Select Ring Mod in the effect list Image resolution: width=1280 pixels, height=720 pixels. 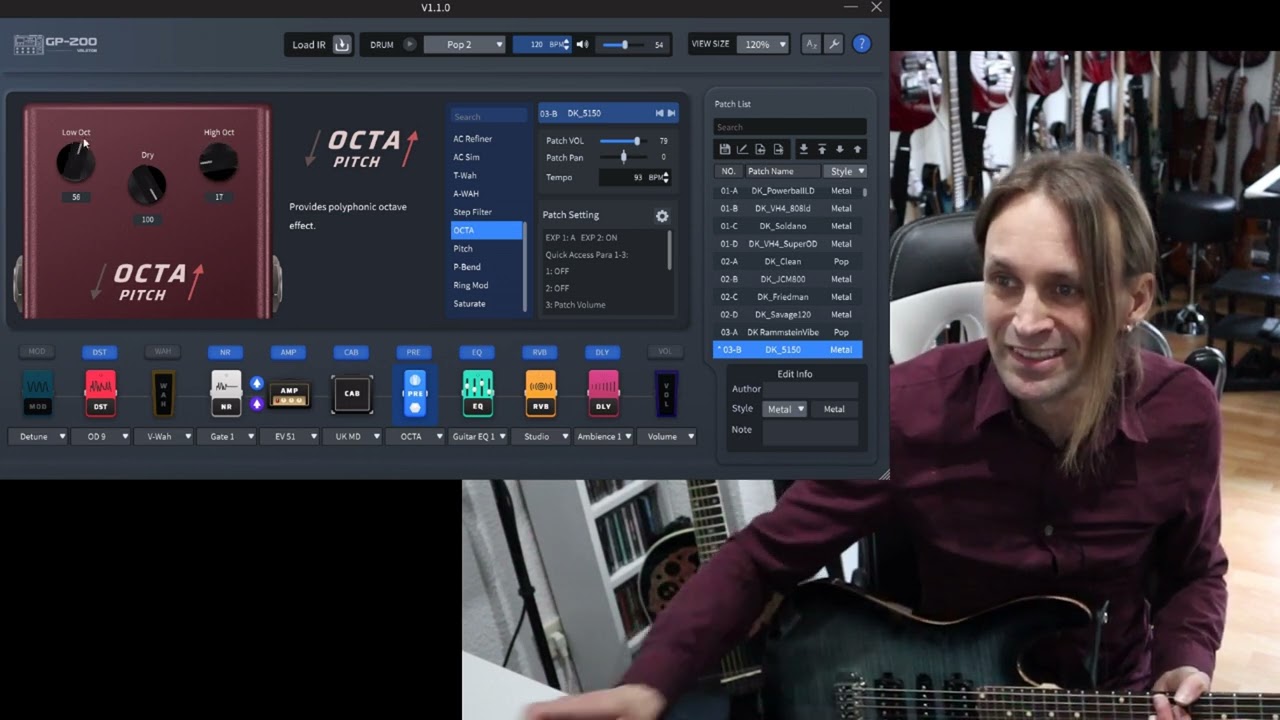coord(486,285)
